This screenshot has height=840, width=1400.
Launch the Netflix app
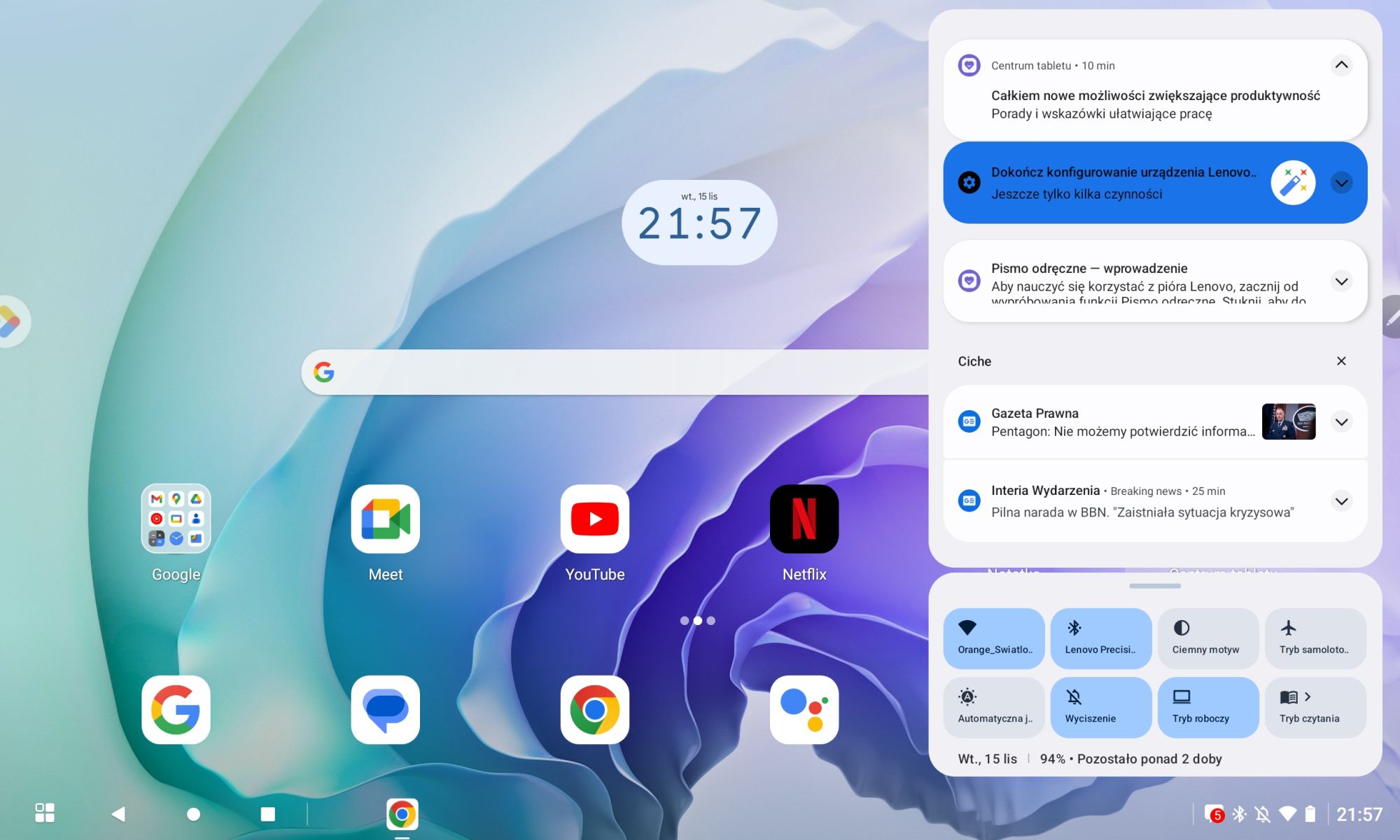pos(804,519)
